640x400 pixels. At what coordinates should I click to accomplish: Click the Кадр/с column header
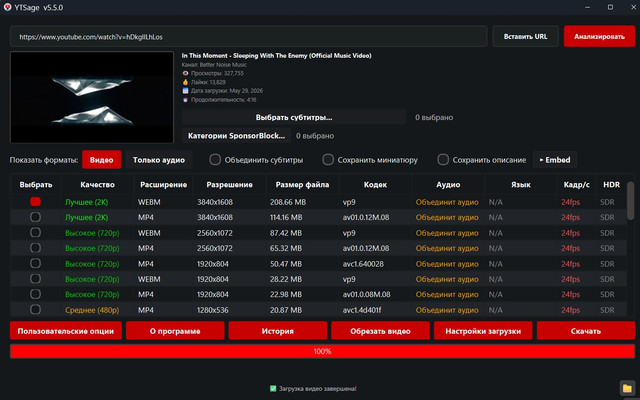[576, 184]
